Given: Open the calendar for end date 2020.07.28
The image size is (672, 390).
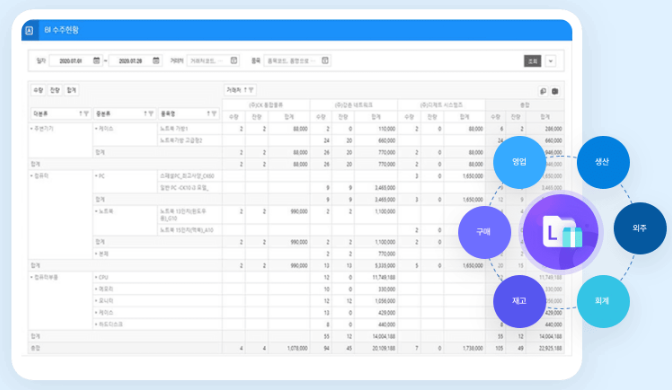Looking at the screenshot, I should point(156,60).
